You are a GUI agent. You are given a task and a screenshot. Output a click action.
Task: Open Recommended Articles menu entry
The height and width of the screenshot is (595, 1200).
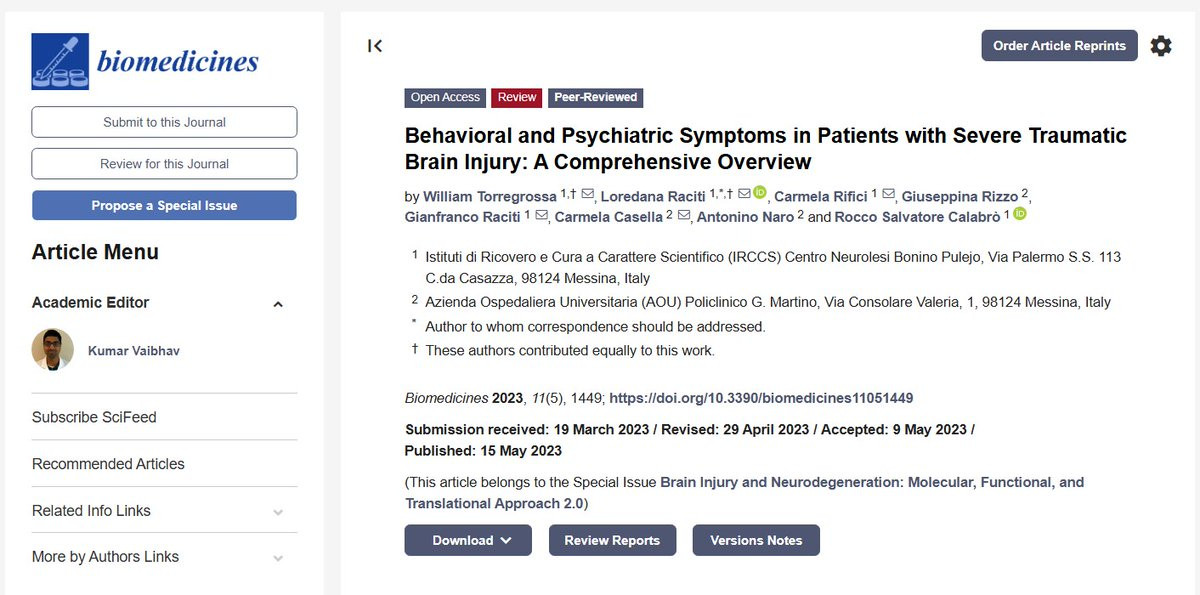(x=108, y=464)
